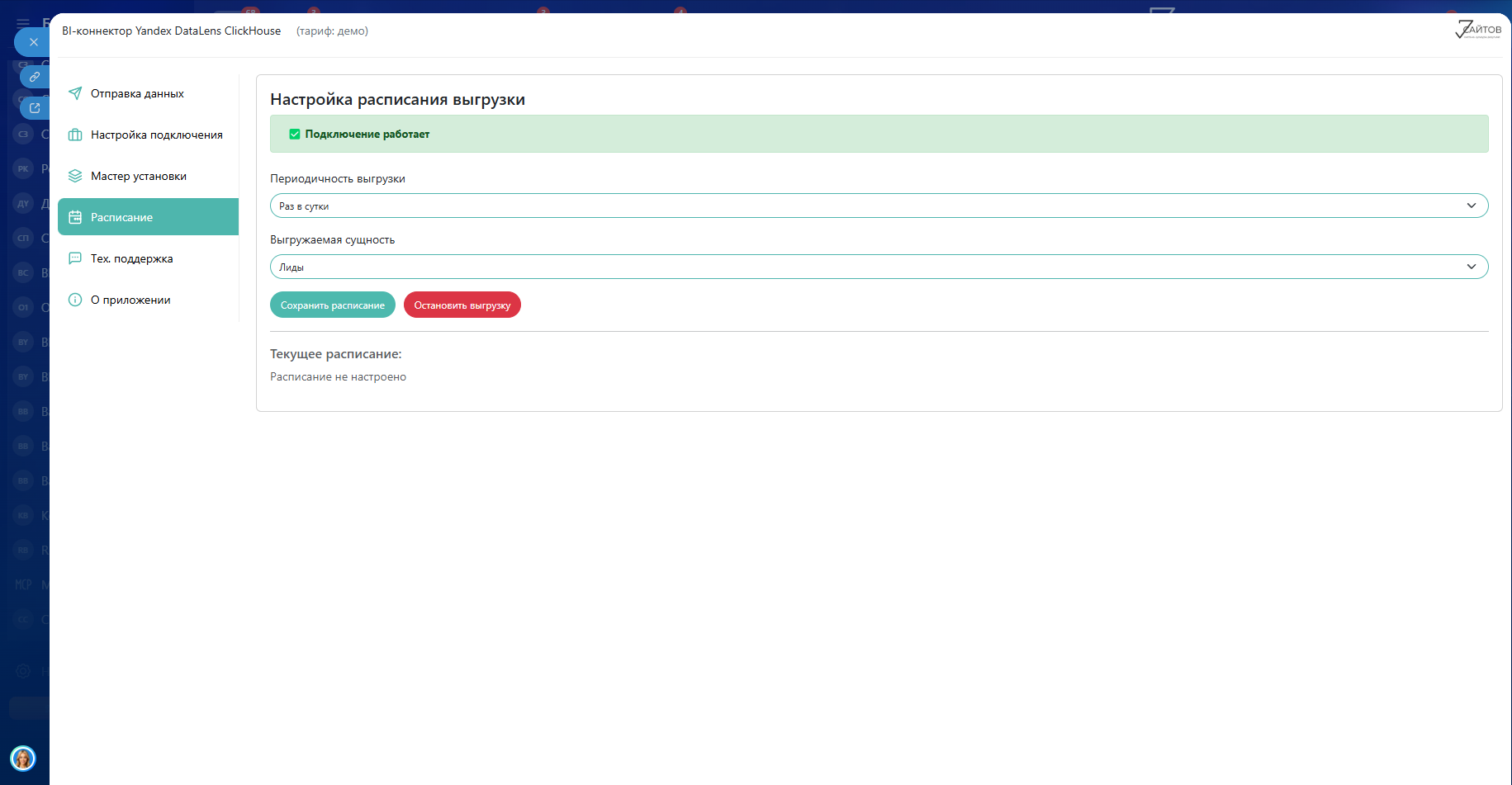Click the Расписание не настроено text

point(338,376)
